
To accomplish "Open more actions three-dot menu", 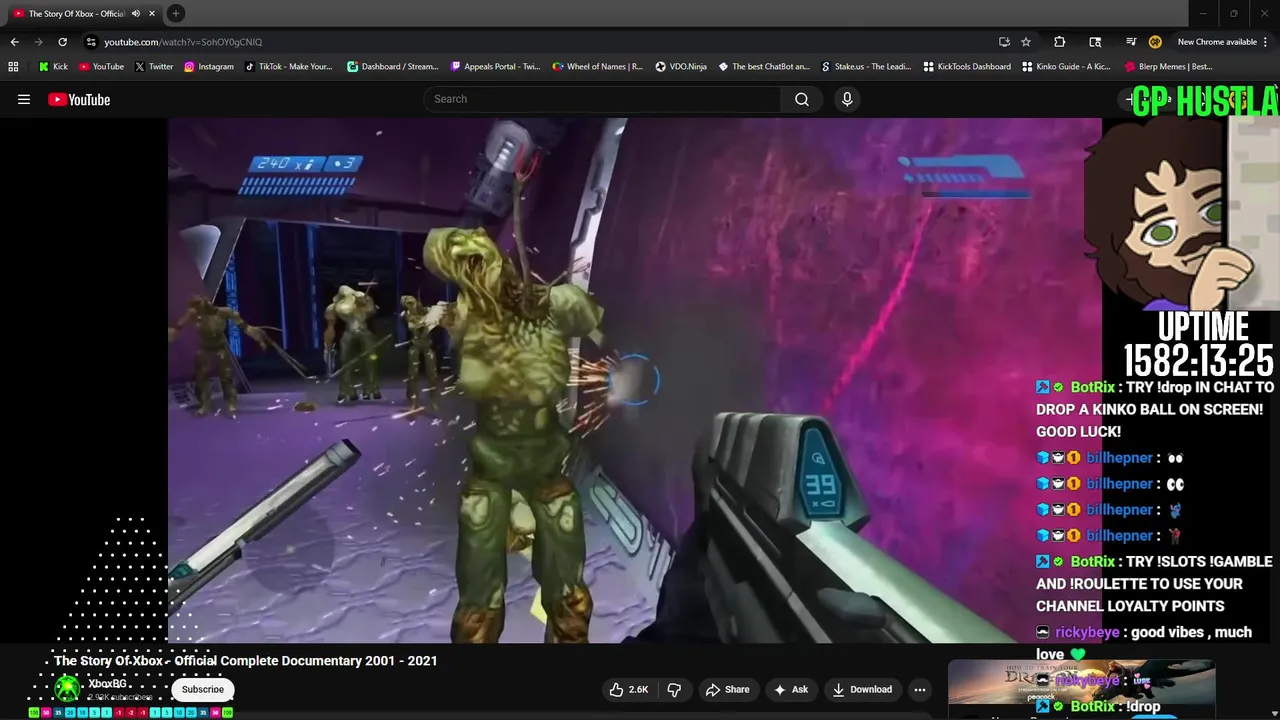I will coord(920,689).
